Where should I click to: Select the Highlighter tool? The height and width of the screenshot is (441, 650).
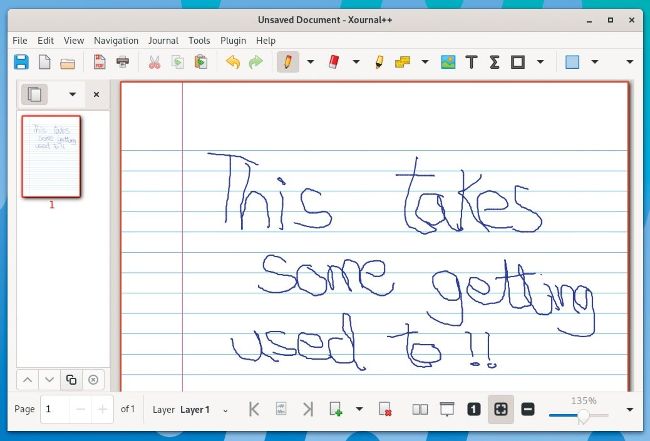[x=379, y=62]
